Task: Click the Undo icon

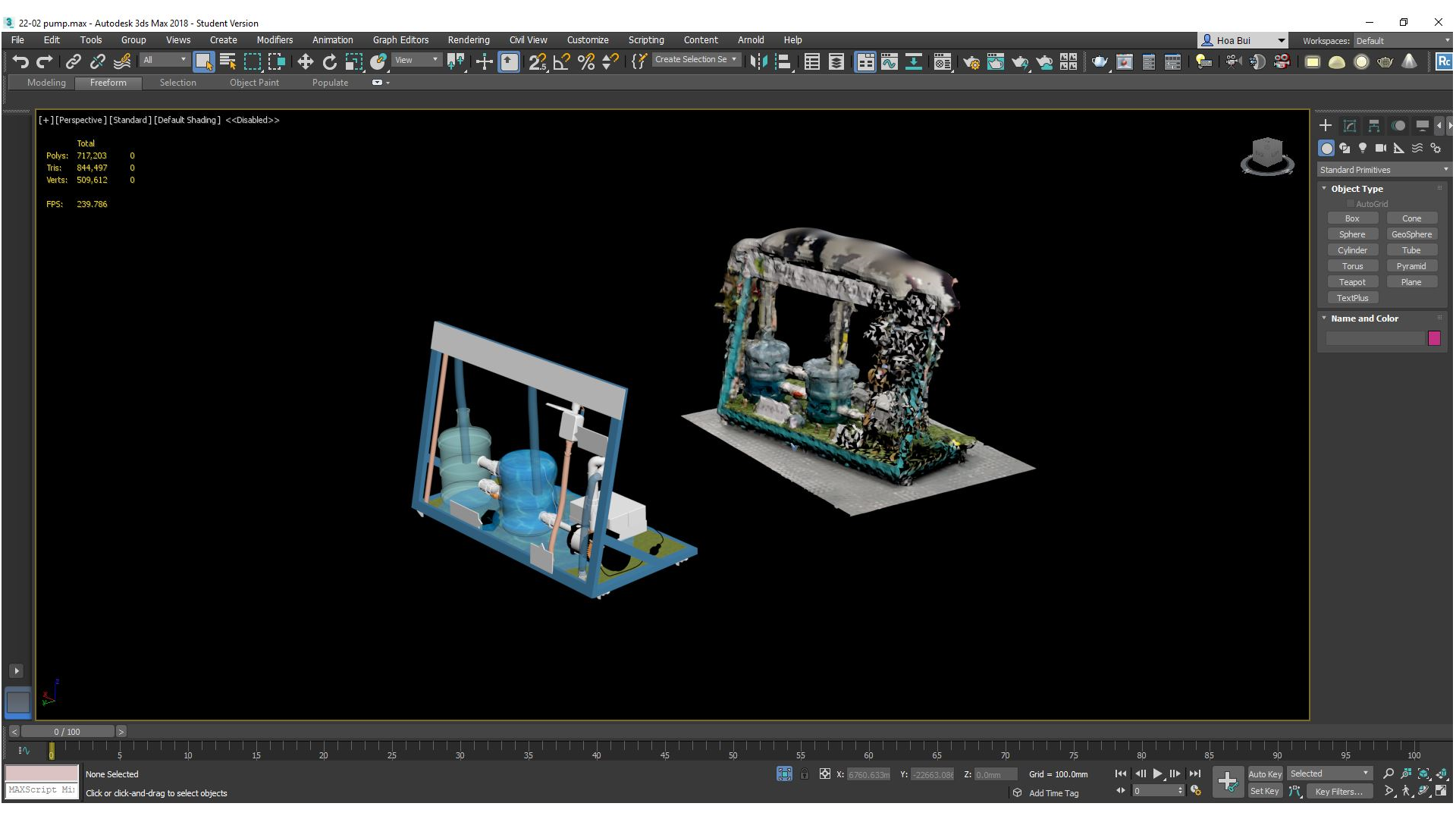Action: (x=20, y=61)
